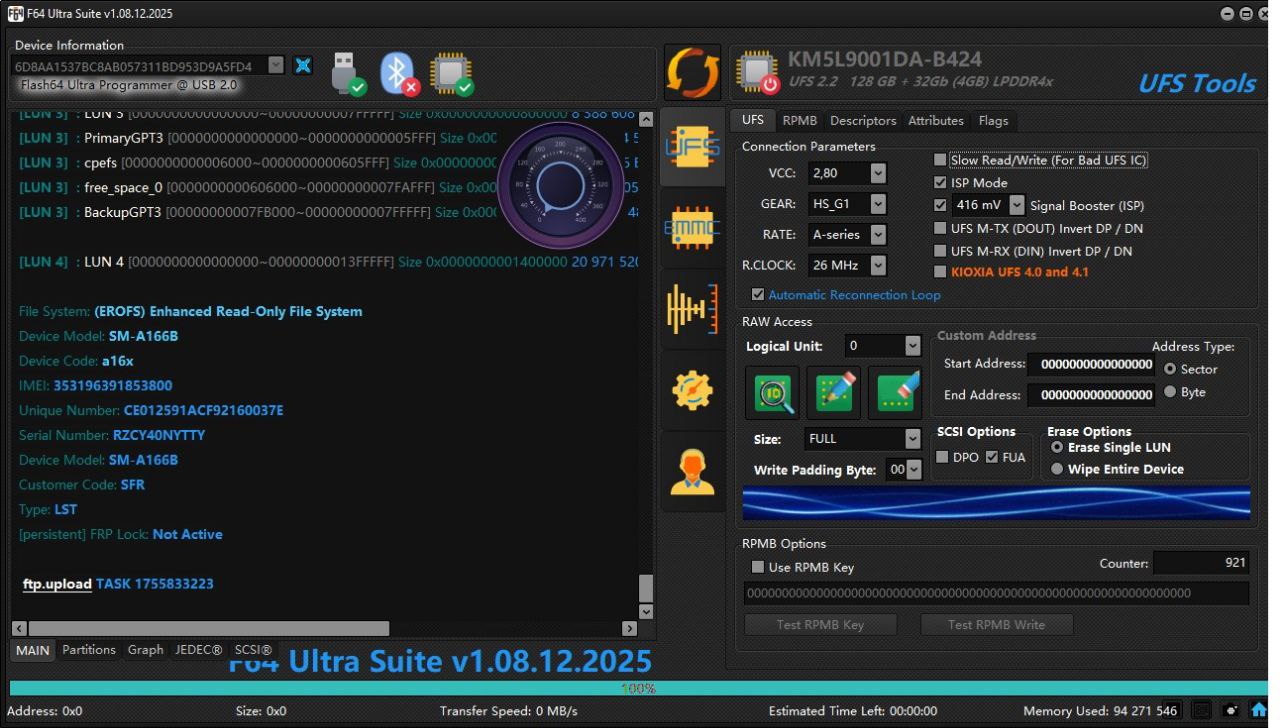Switch to the Descriptors tab

[863, 120]
